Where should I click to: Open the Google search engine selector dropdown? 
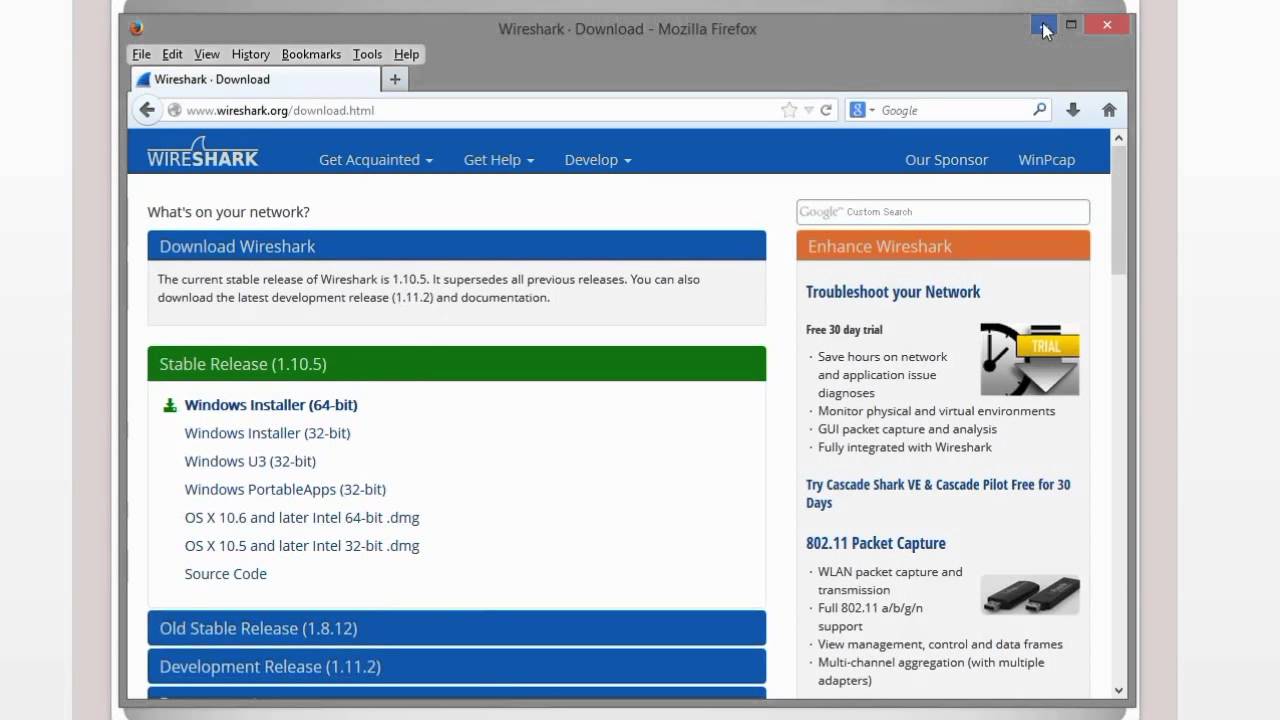(861, 110)
